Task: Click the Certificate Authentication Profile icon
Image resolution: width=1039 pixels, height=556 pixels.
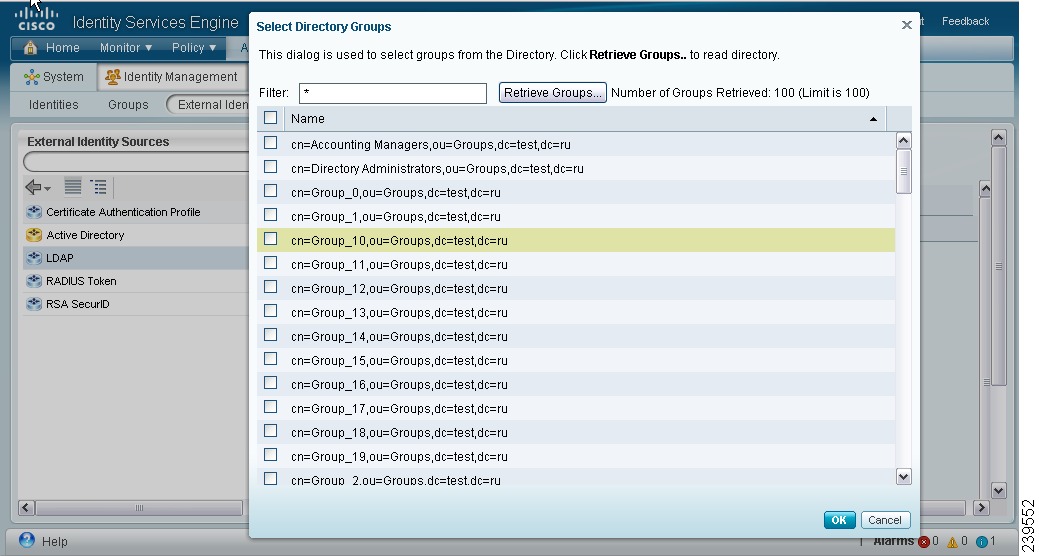Action: [34, 212]
